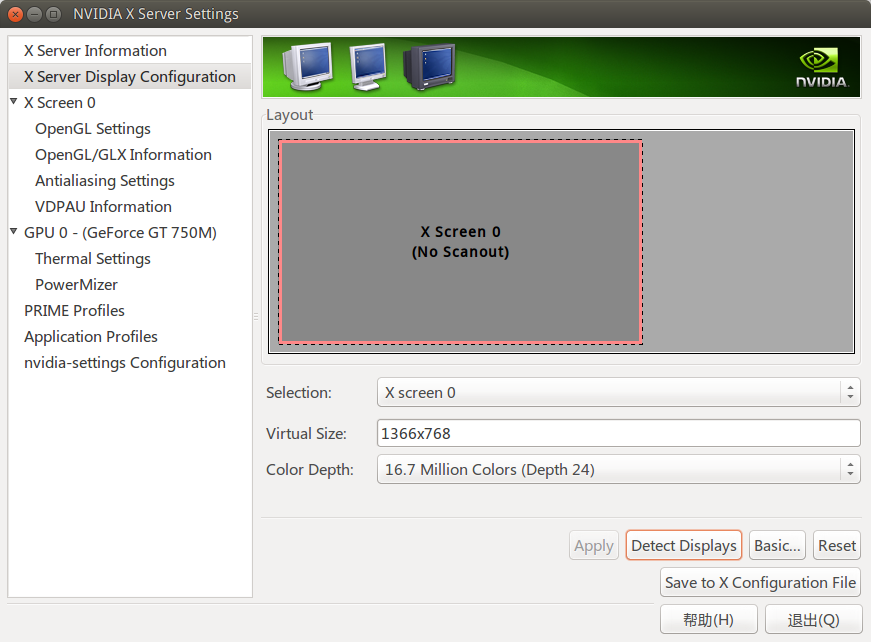This screenshot has height=642, width=871.
Task: Click the NVIDIA logo in banner
Action: pos(822,68)
